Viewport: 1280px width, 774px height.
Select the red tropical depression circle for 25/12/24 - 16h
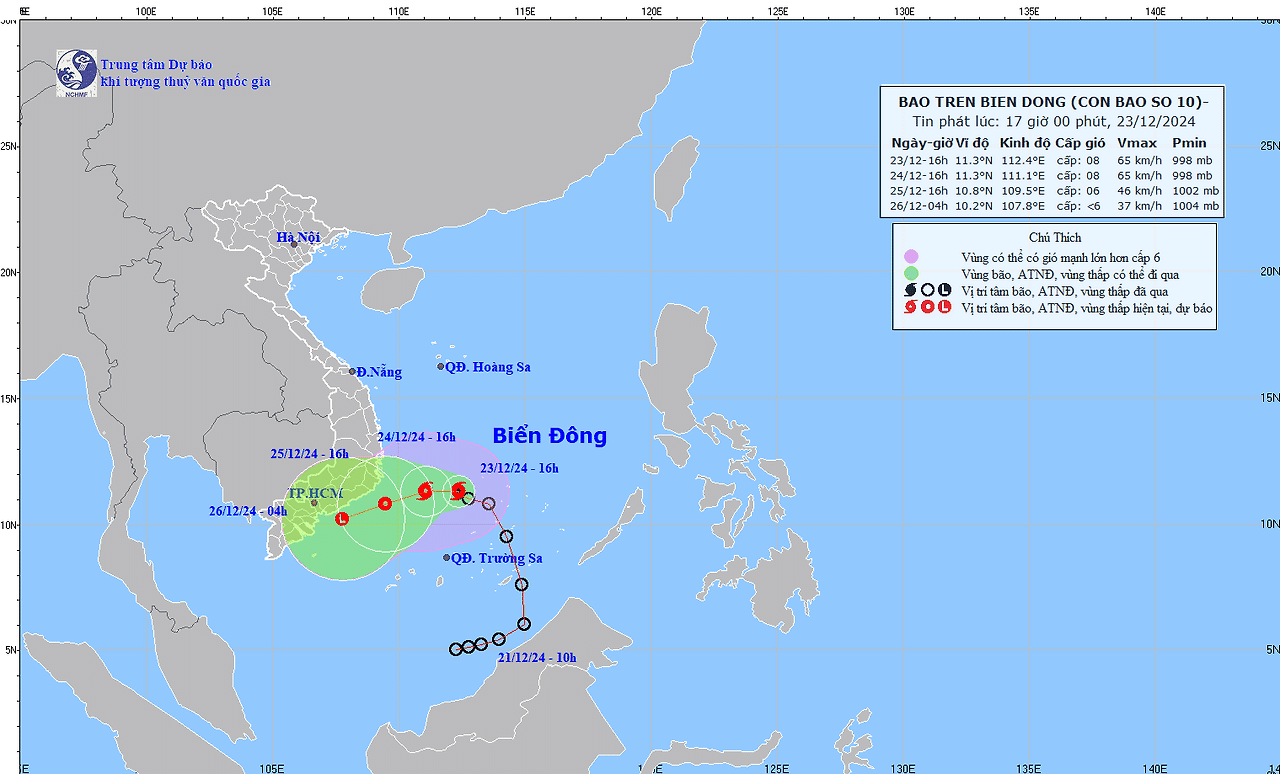(x=385, y=503)
